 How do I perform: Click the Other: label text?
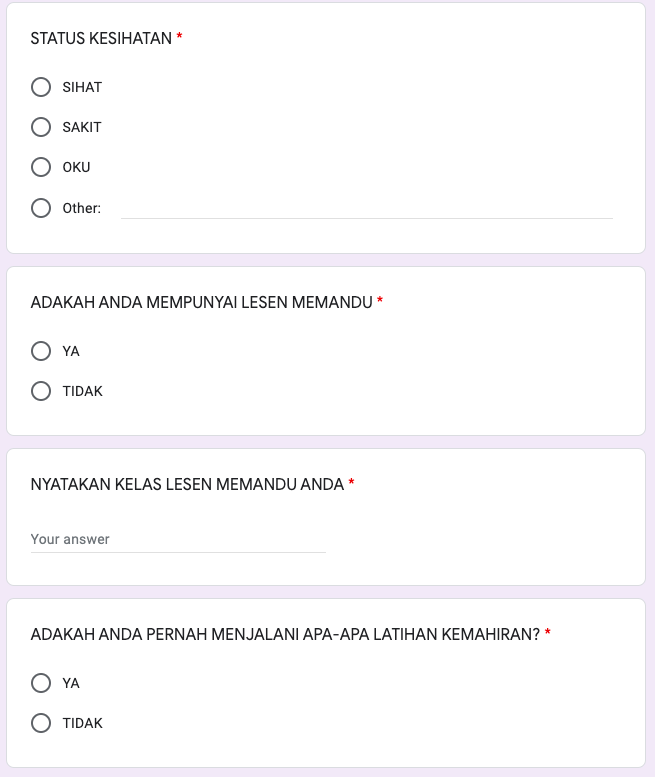[82, 208]
